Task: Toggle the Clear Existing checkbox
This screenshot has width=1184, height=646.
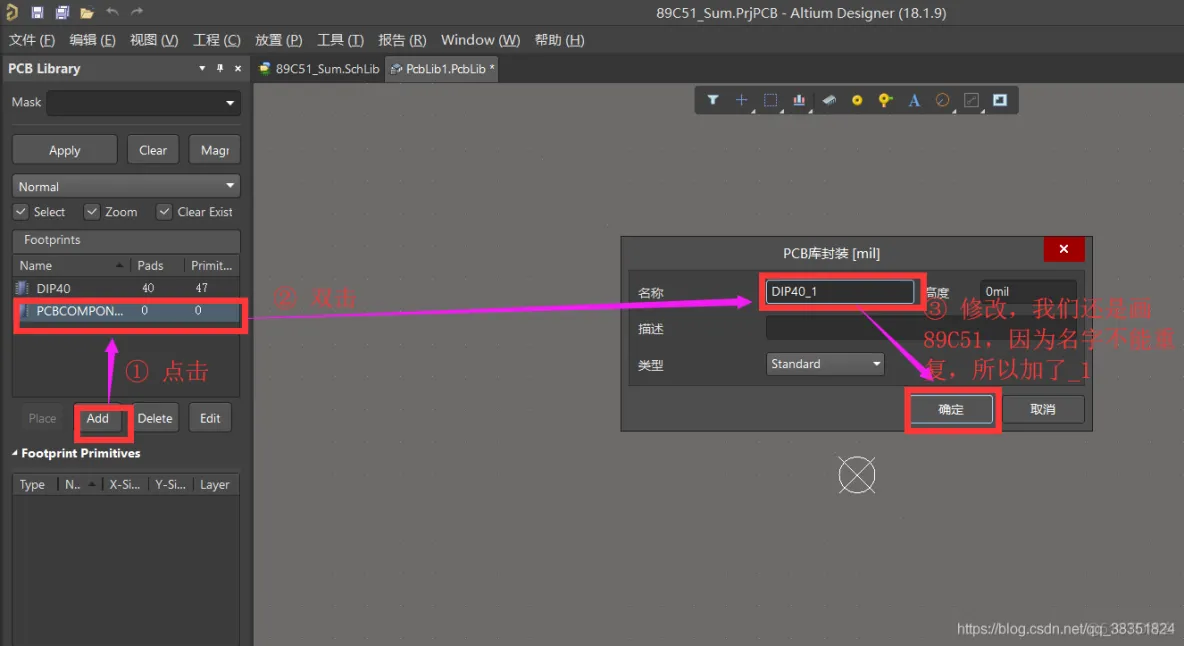Action: tap(164, 211)
